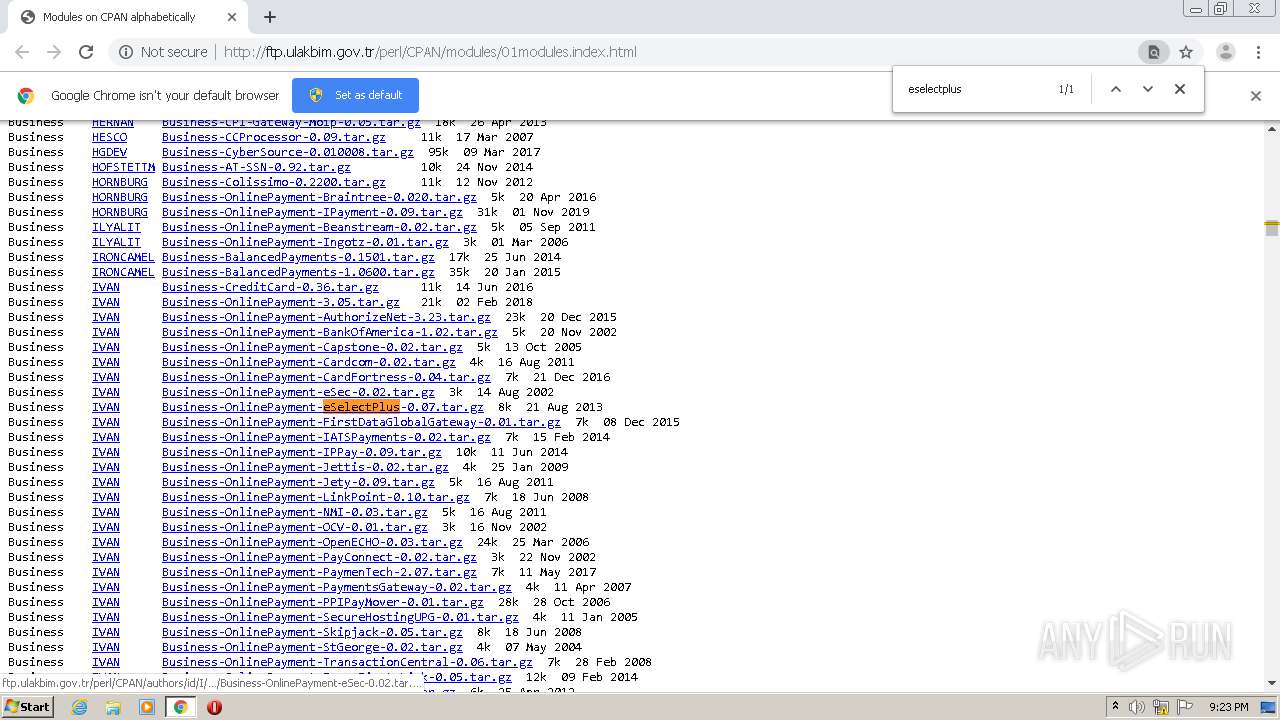Open the red security taskbar icon

(214, 707)
